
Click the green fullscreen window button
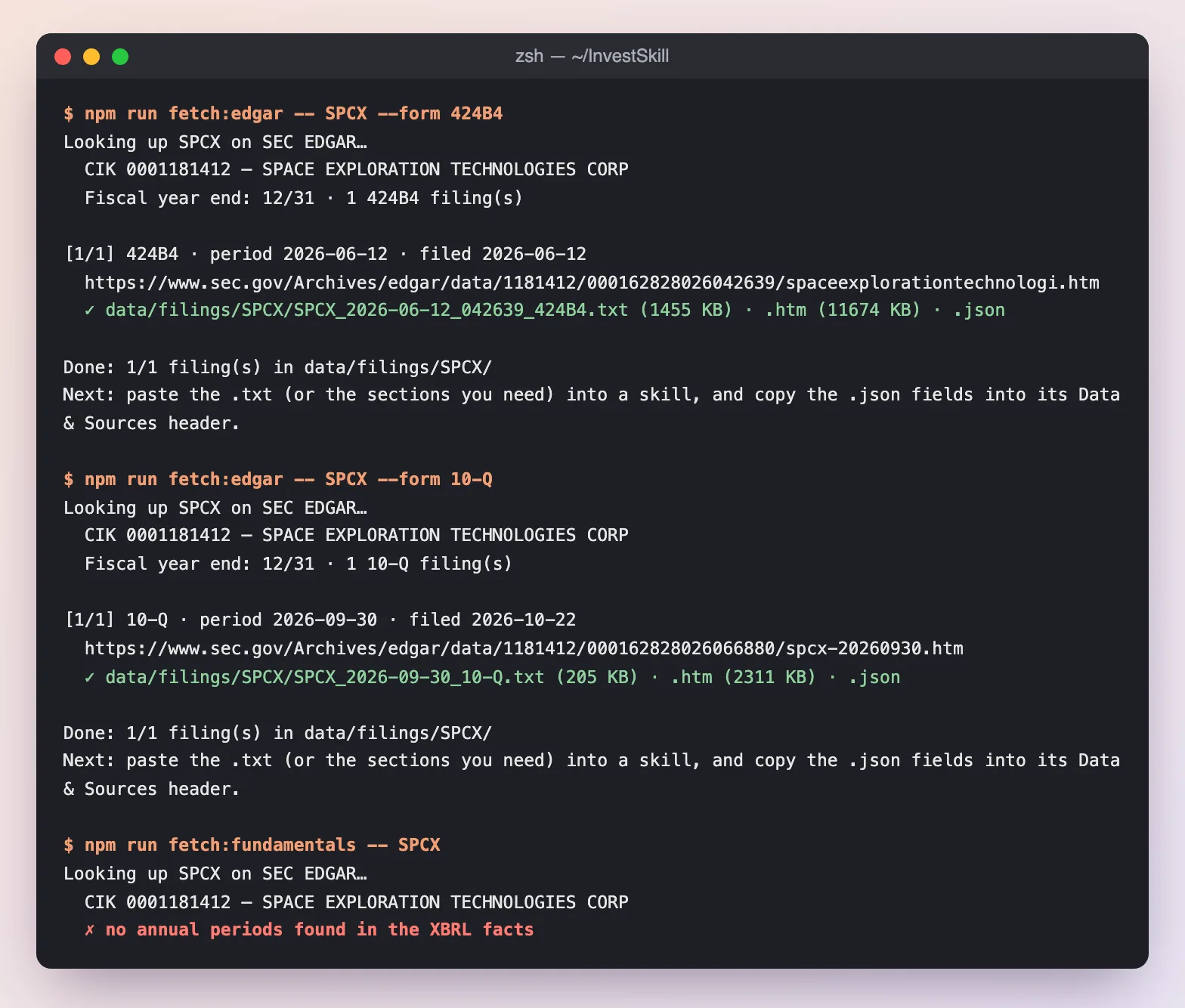click(x=120, y=57)
